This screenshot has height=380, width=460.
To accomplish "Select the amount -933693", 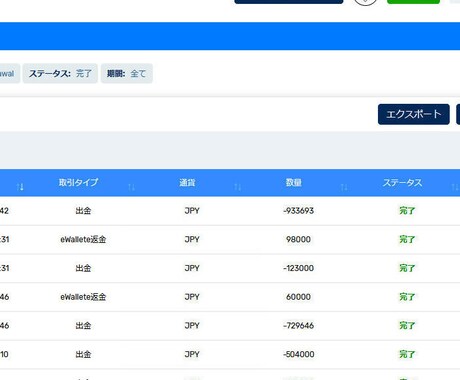I will click(299, 211).
